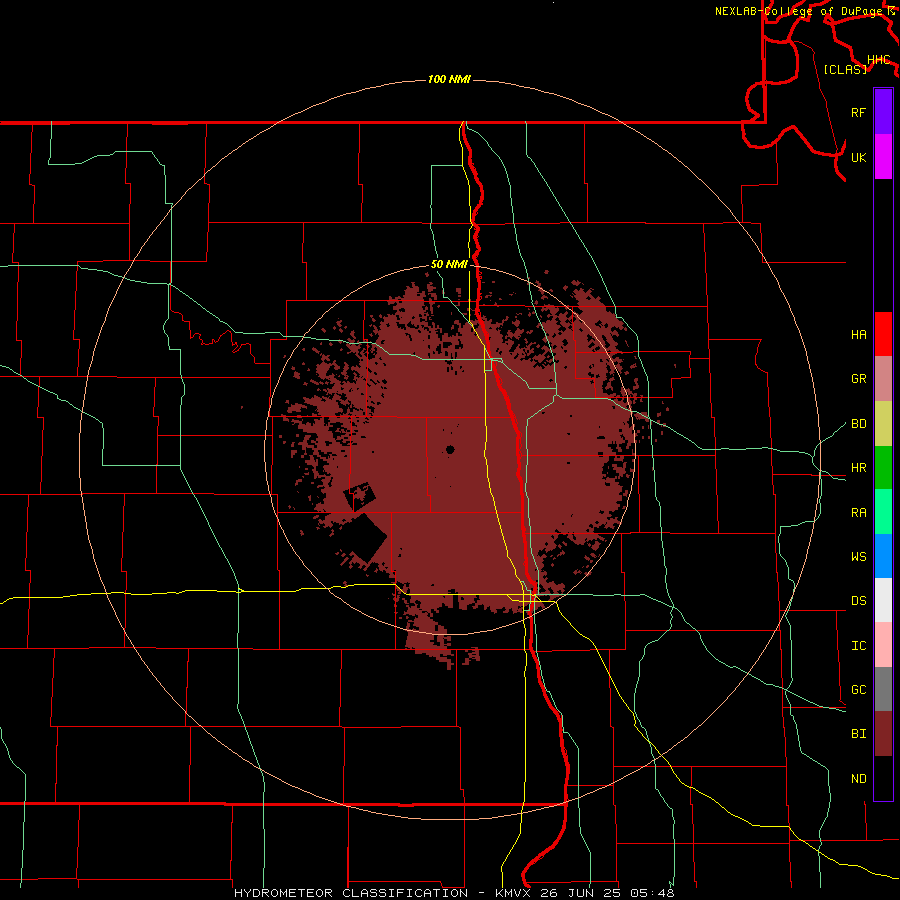Click the DS white legend swatch
Image resolution: width=900 pixels, height=900 pixels.
pos(883,600)
